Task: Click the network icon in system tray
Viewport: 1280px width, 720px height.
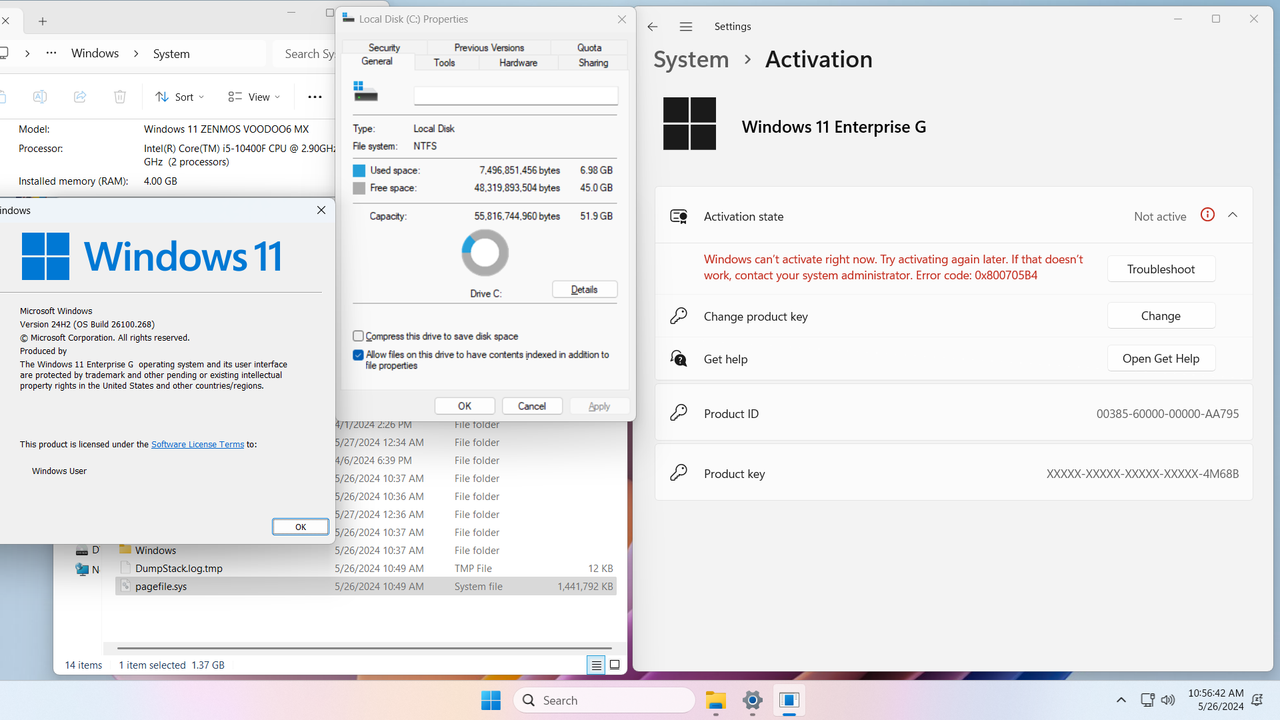Action: (x=1148, y=700)
